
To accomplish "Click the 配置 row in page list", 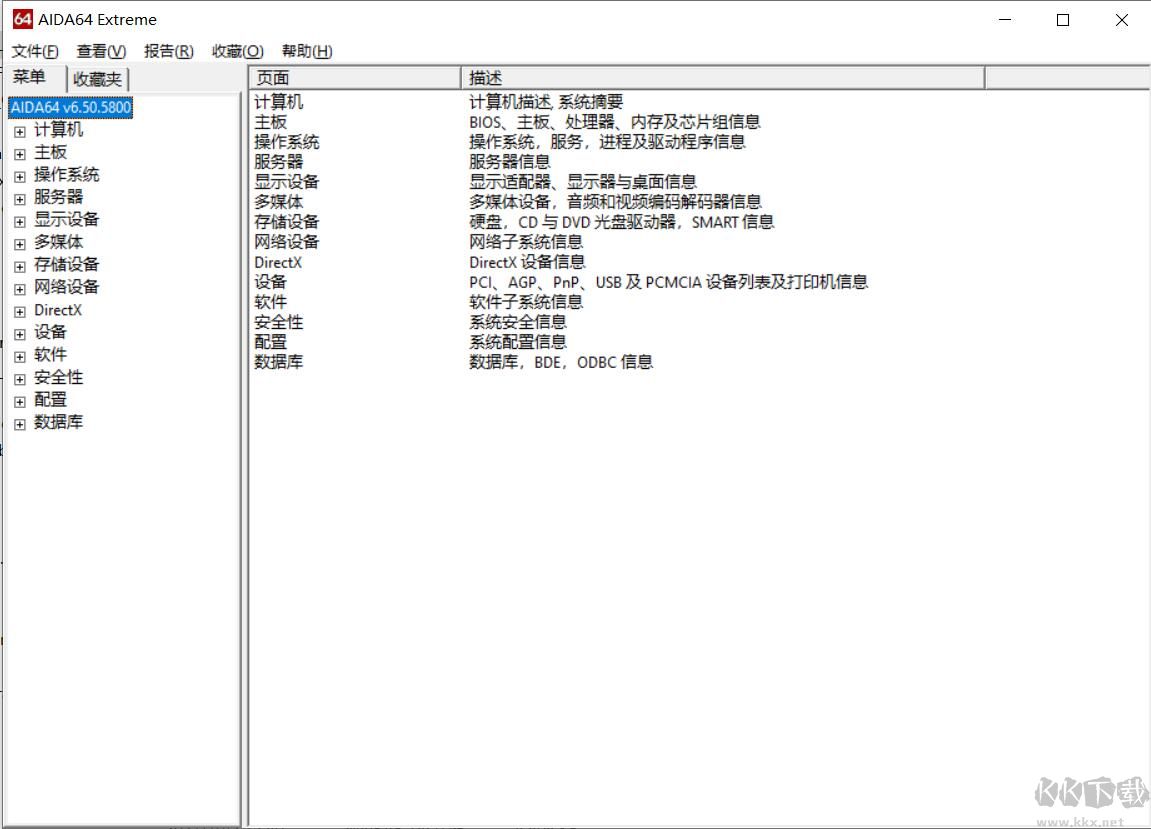I will click(x=271, y=342).
